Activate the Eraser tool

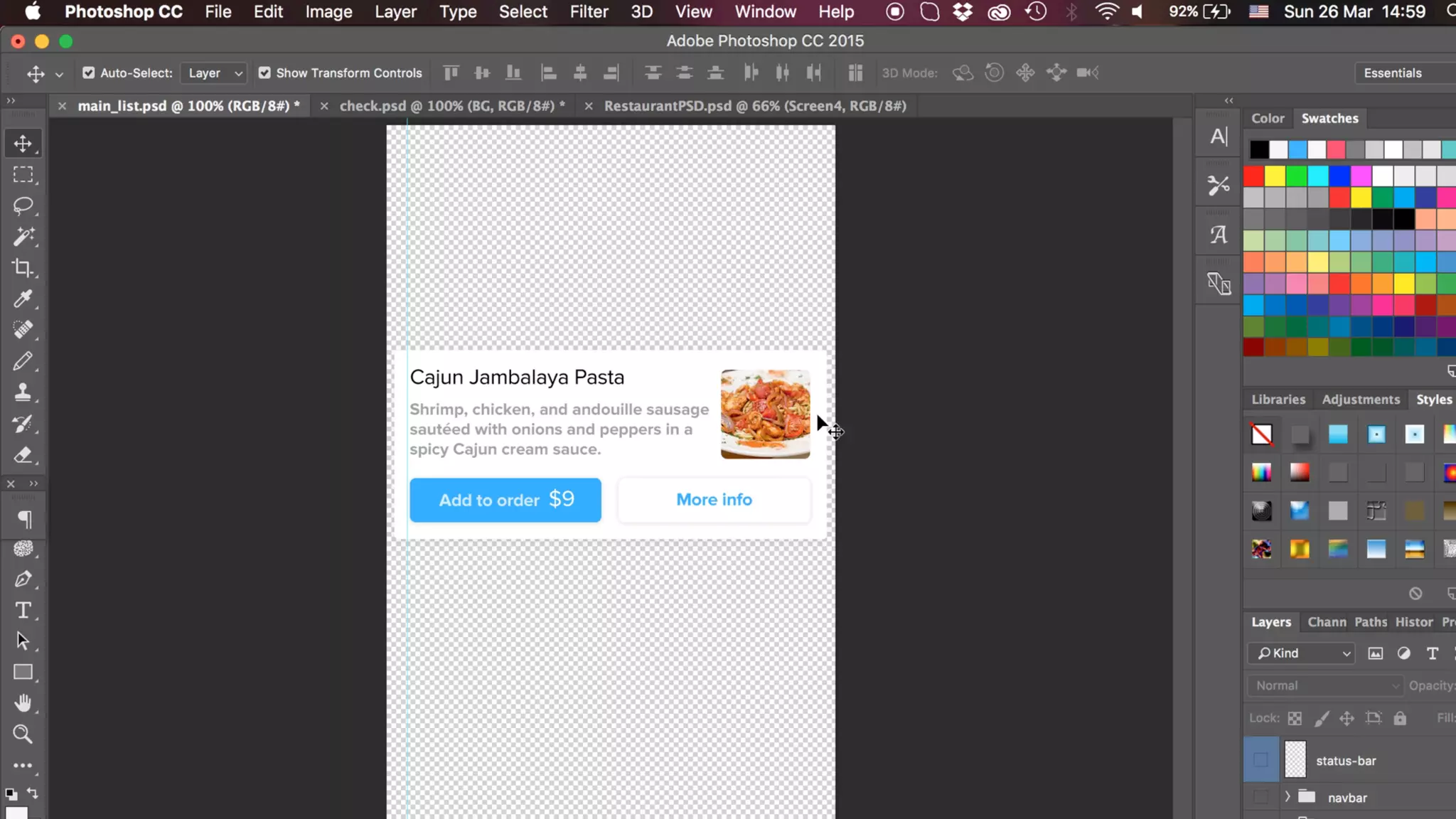pos(23,455)
